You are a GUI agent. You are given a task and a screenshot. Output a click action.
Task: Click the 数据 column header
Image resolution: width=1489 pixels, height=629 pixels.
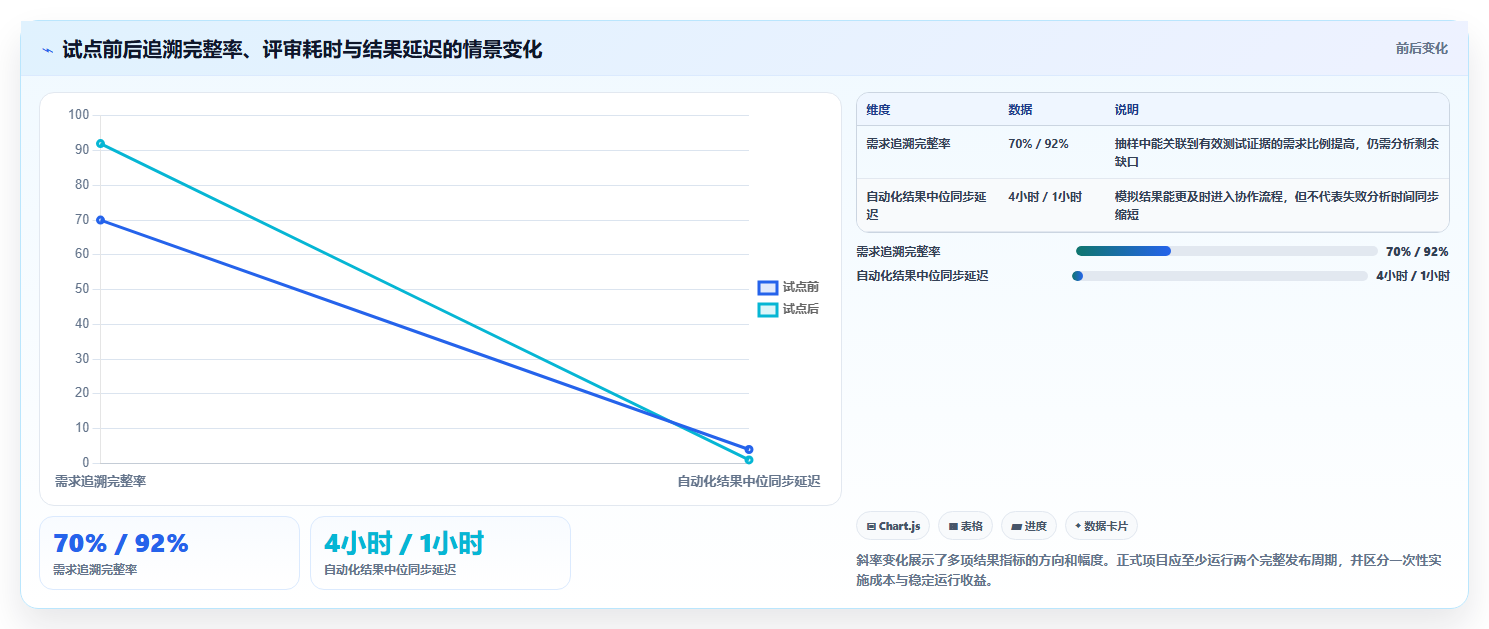1020,110
